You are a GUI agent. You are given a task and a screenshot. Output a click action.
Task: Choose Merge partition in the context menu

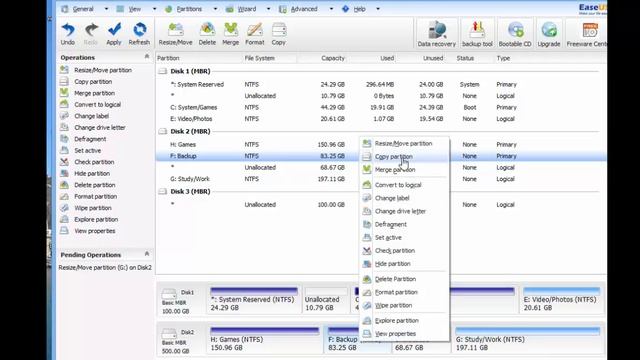pos(404,170)
